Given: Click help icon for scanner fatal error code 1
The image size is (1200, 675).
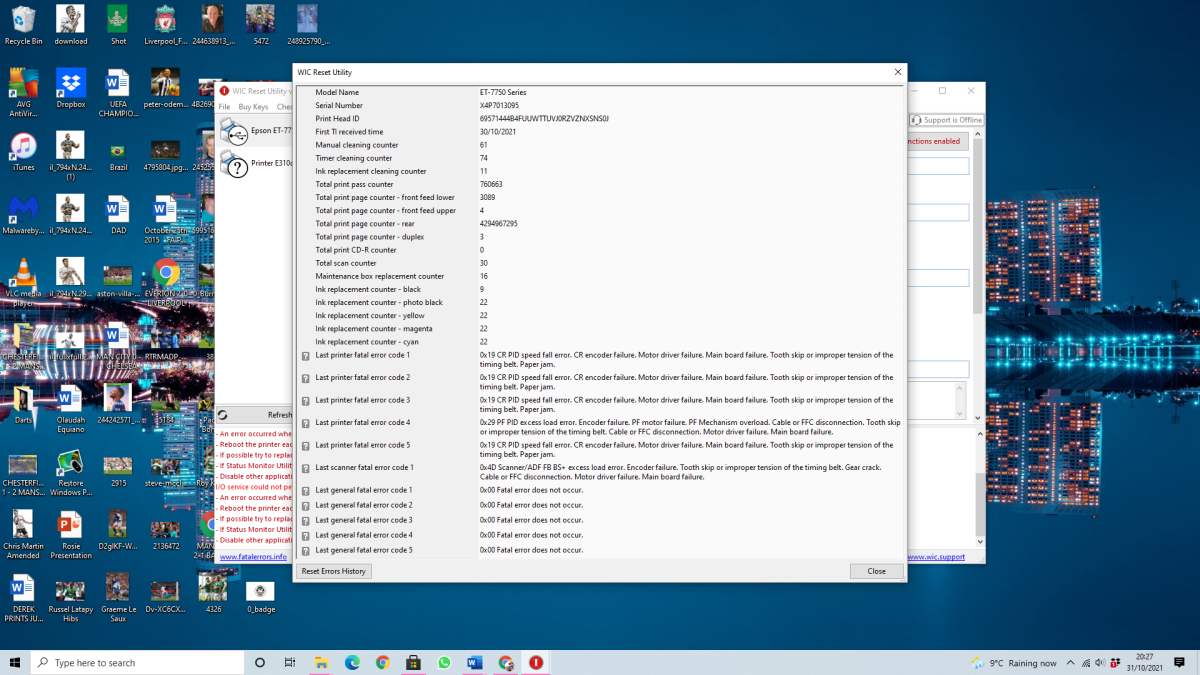Looking at the screenshot, I should coord(306,468).
